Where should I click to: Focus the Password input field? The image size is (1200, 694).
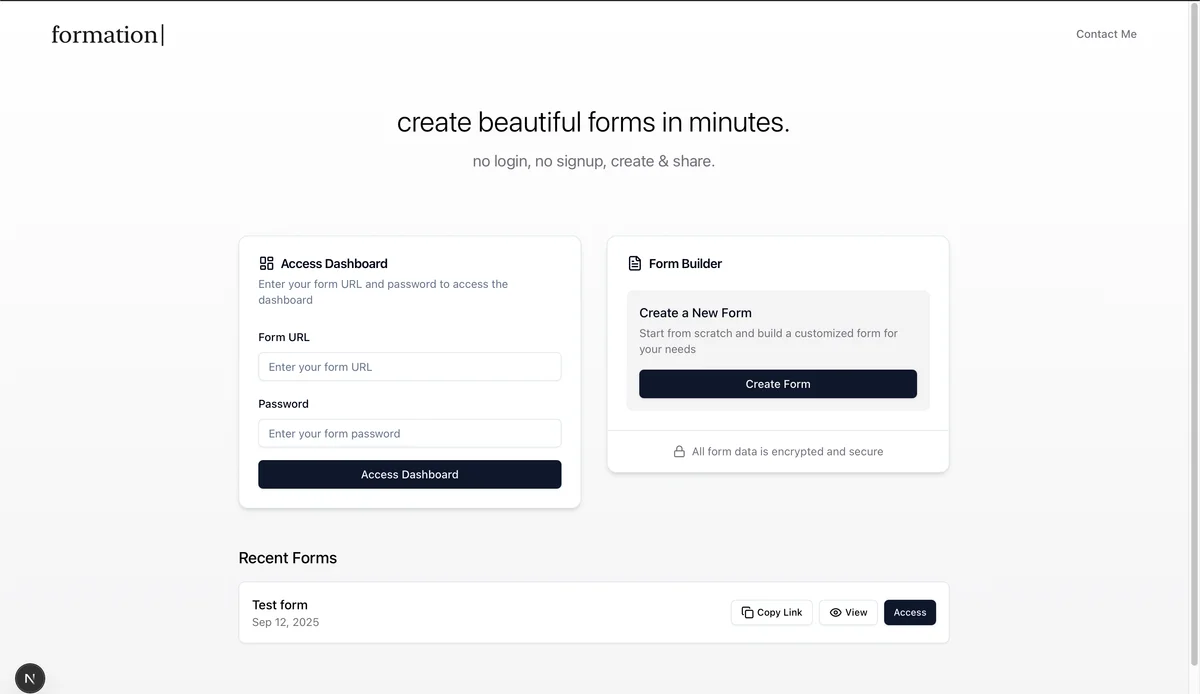pos(409,434)
